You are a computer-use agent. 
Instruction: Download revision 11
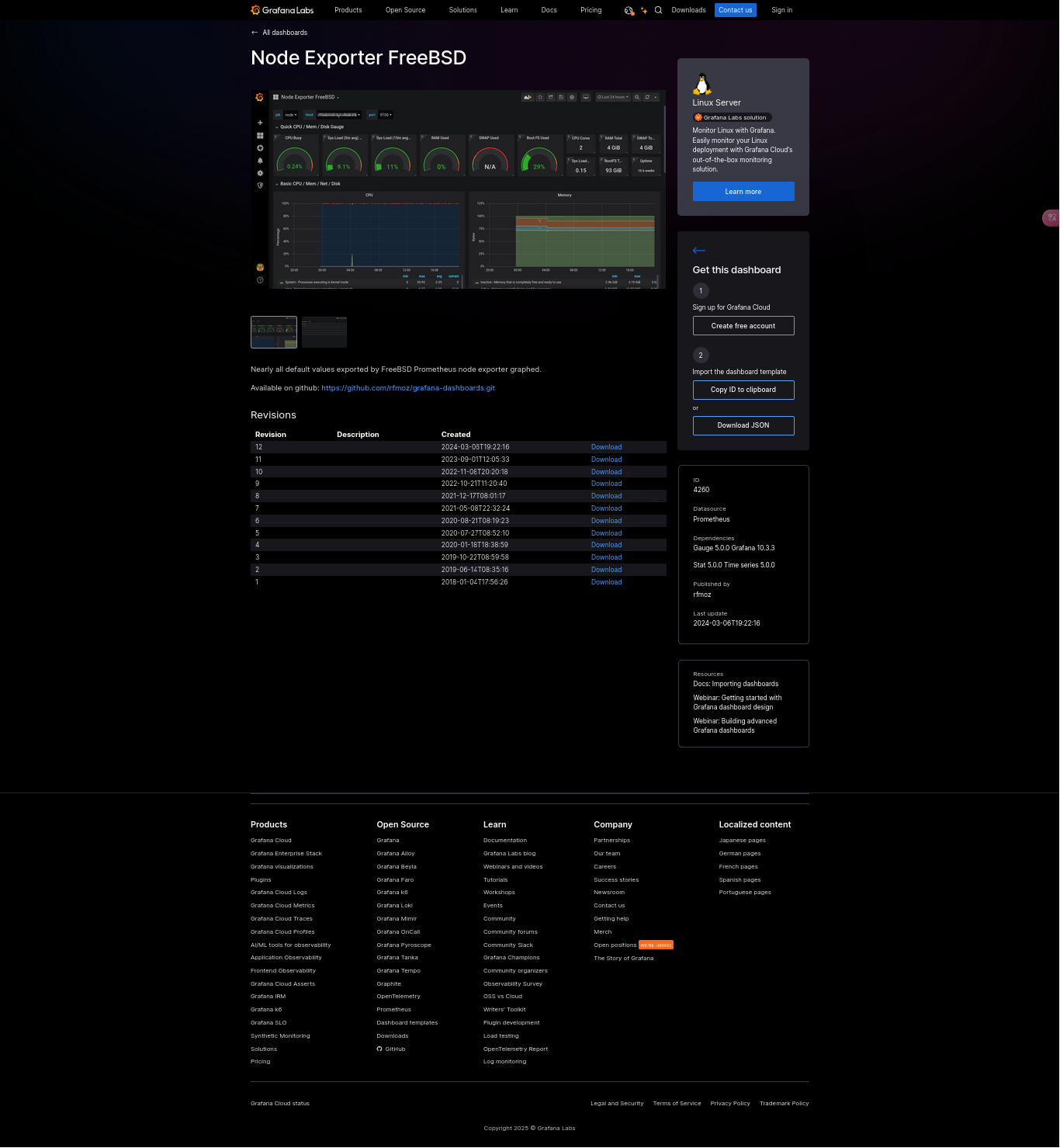607,460
